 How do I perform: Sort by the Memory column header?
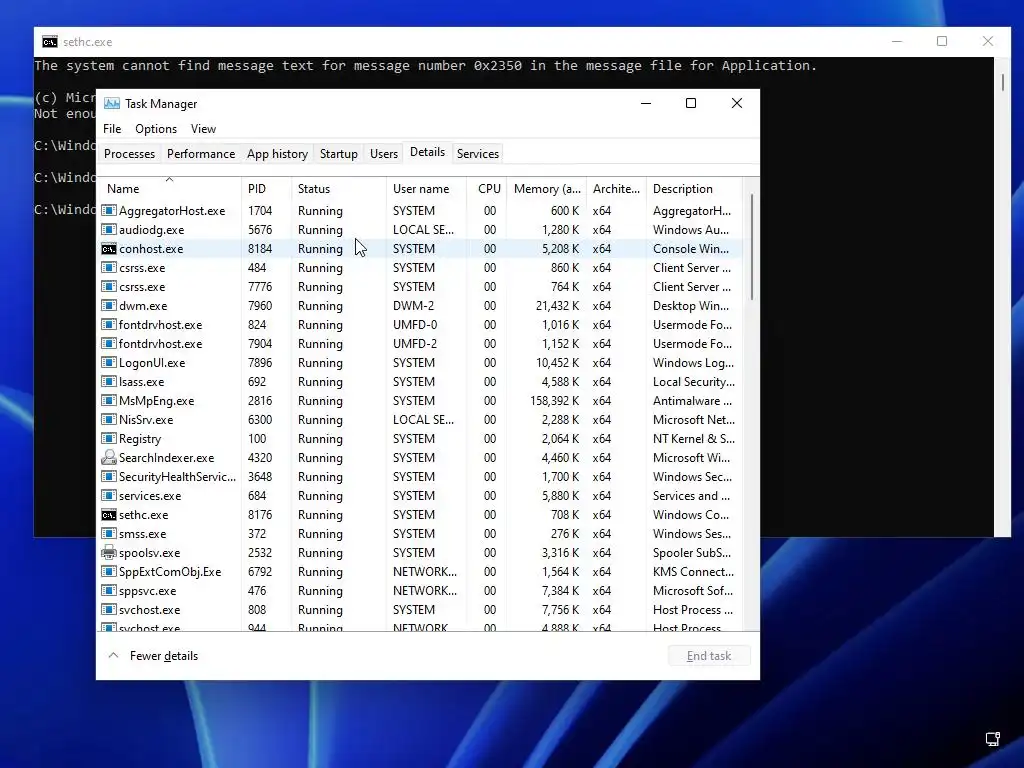point(547,188)
